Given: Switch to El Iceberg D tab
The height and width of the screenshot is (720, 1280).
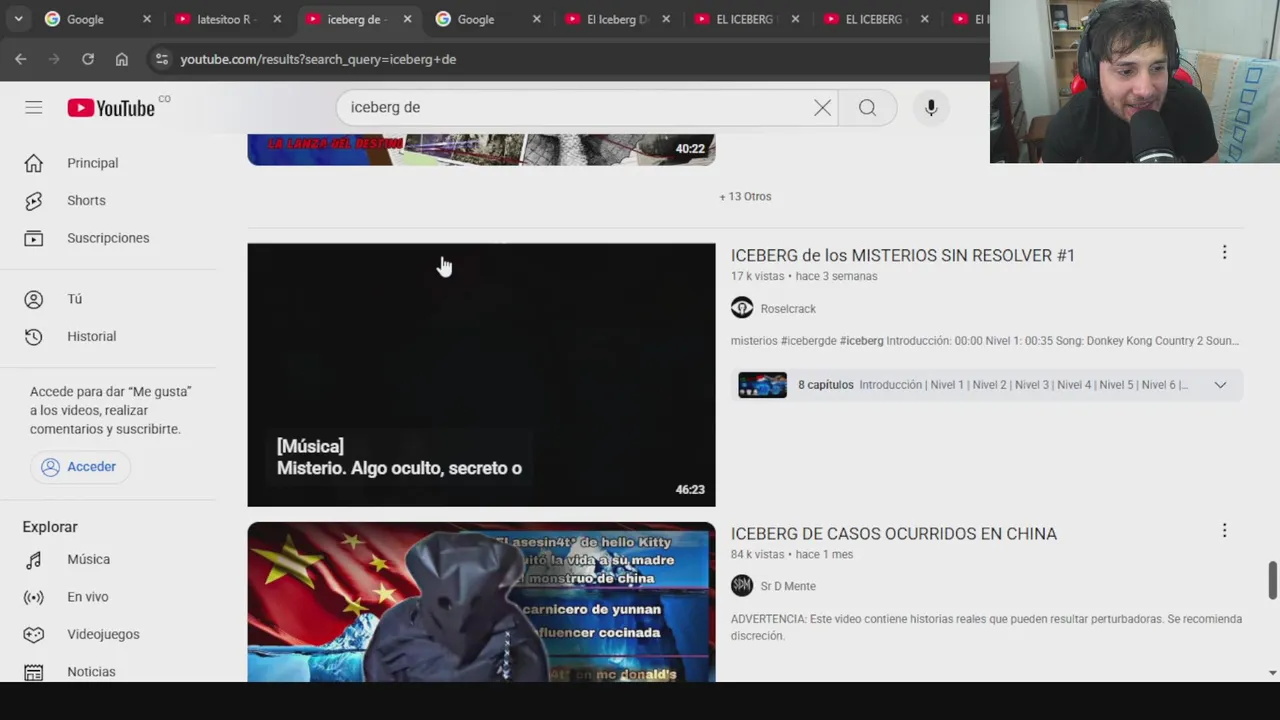Looking at the screenshot, I should 618,19.
